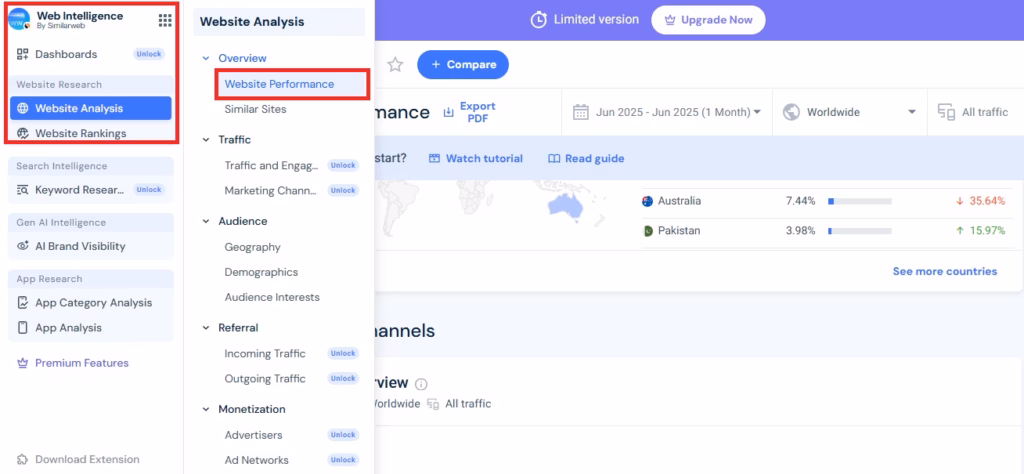The image size is (1024, 474).
Task: Collapse the Traffic section chevron
Action: 206,140
